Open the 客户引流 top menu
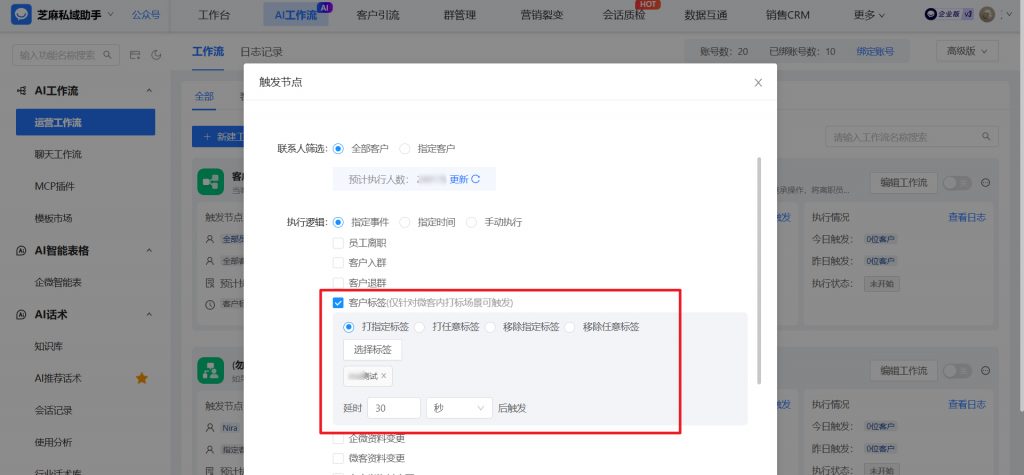The image size is (1024, 475). [378, 14]
